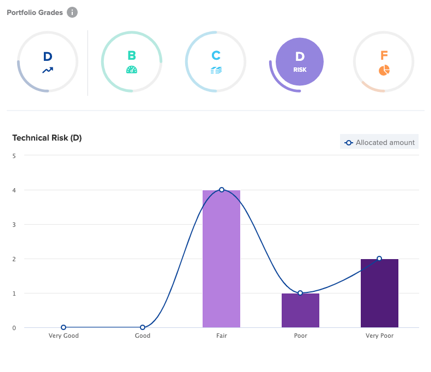Click the Very Poor axis label

[x=379, y=336]
